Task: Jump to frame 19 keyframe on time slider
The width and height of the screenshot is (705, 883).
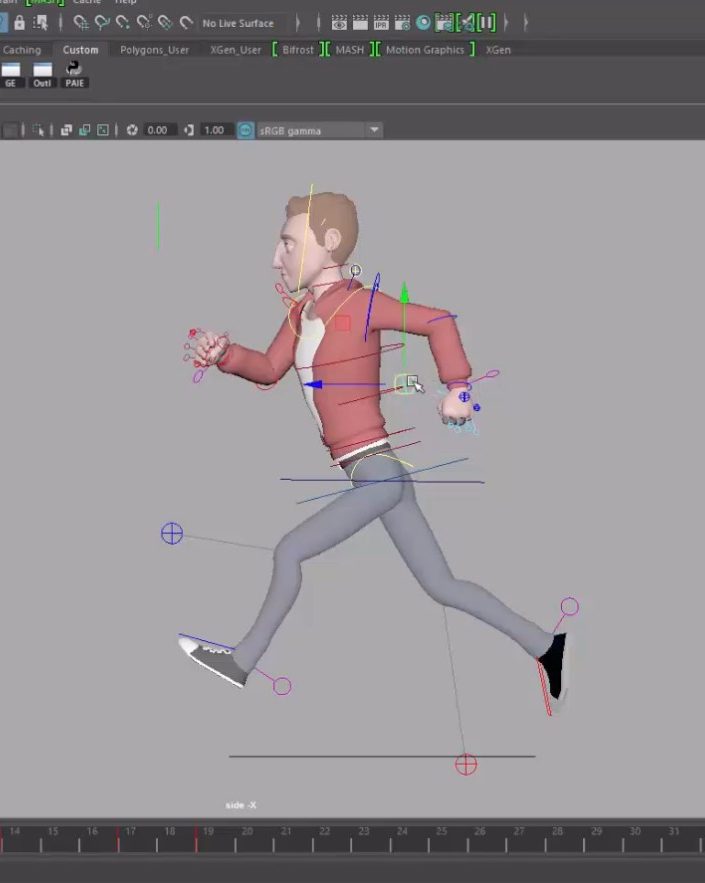Action: pos(196,839)
